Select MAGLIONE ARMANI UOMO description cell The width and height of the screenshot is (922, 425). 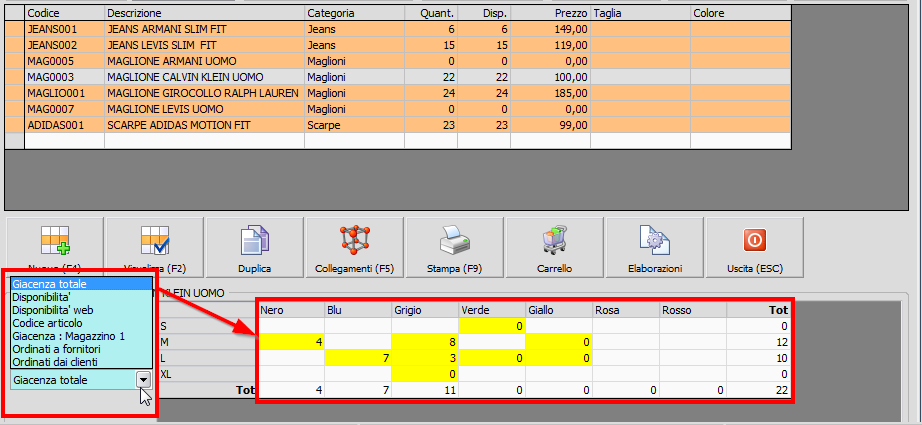pyautogui.click(x=205, y=61)
